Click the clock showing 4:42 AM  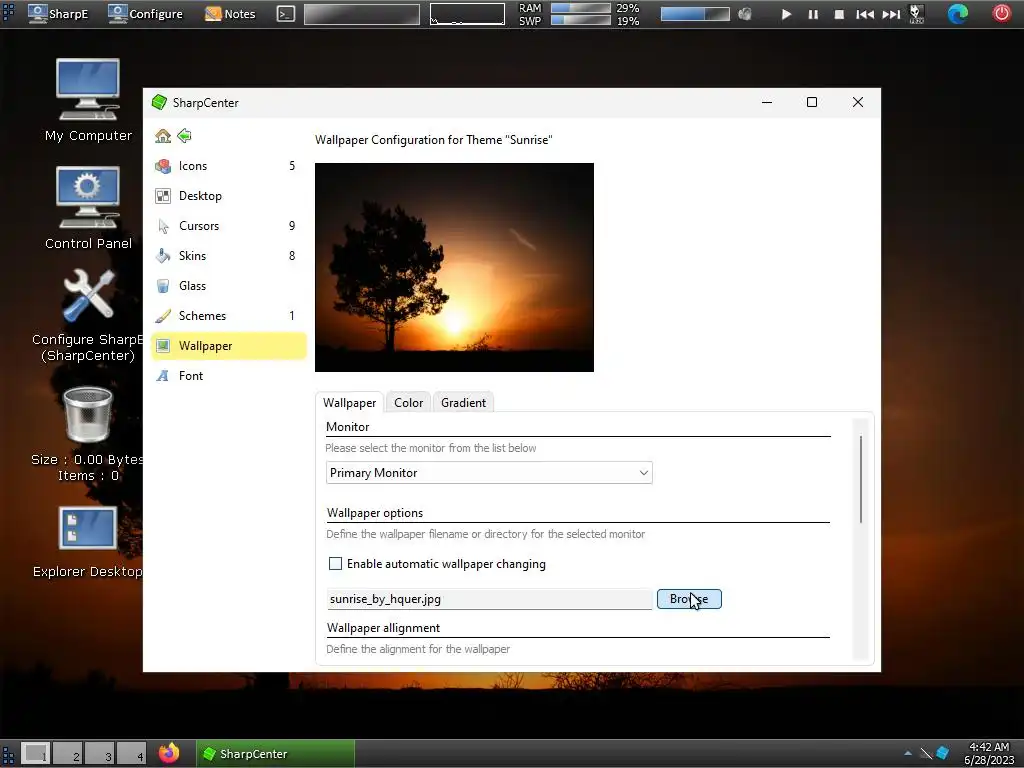[988, 754]
